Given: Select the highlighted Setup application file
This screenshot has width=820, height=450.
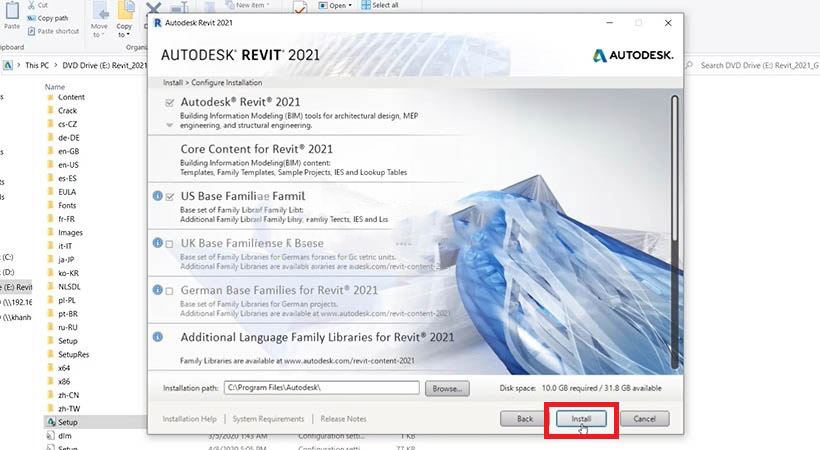Looking at the screenshot, I should pyautogui.click(x=67, y=422).
